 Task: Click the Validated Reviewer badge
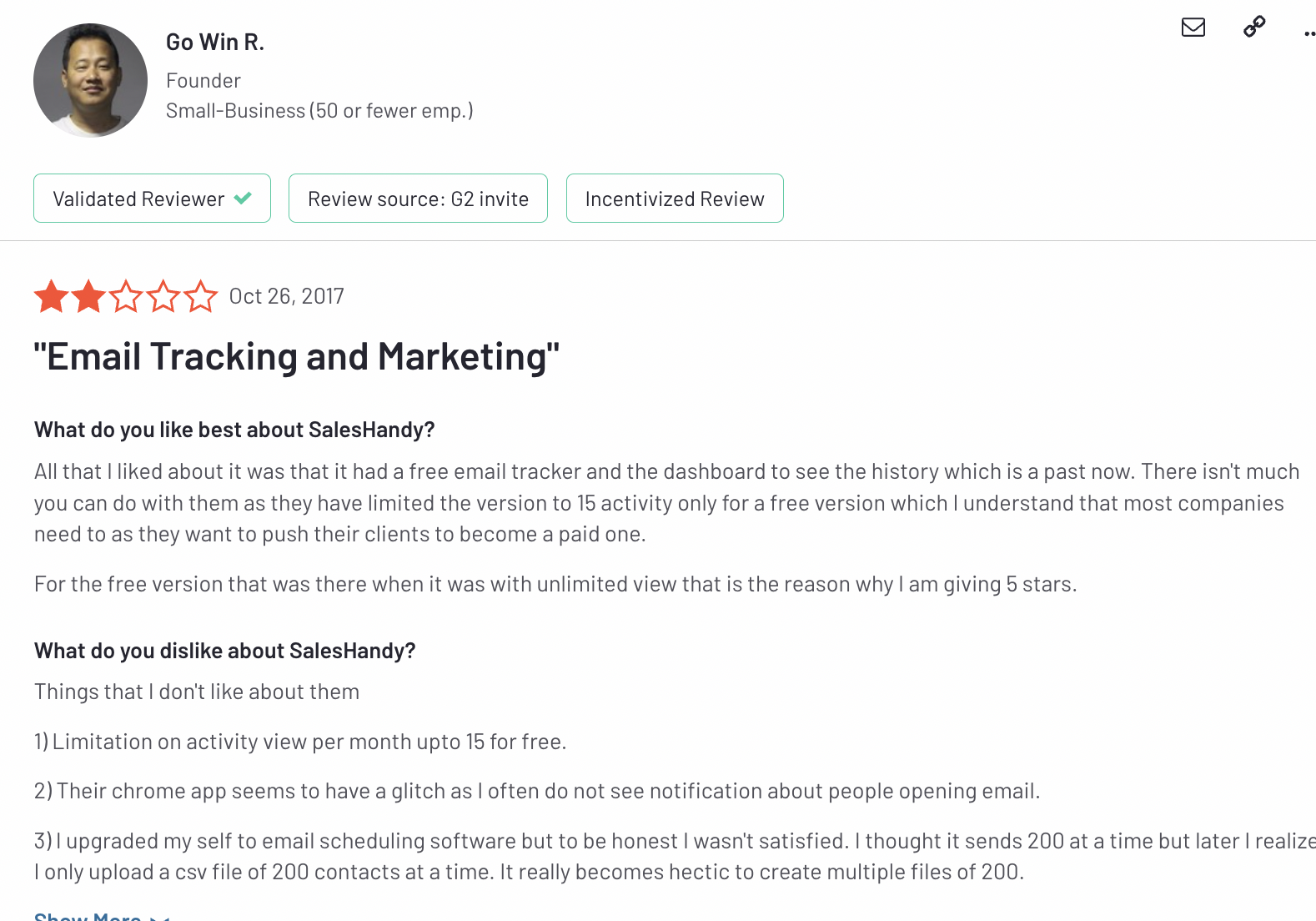tap(139, 199)
